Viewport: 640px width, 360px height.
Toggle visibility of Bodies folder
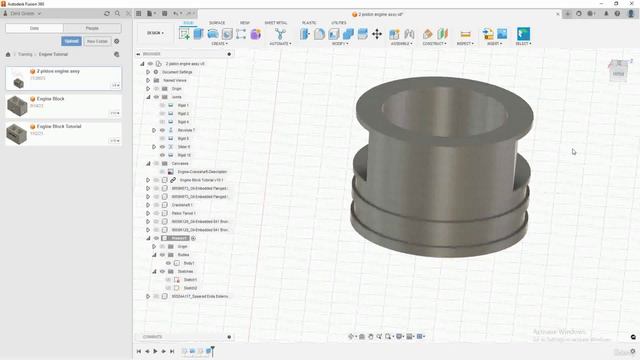[x=162, y=255]
